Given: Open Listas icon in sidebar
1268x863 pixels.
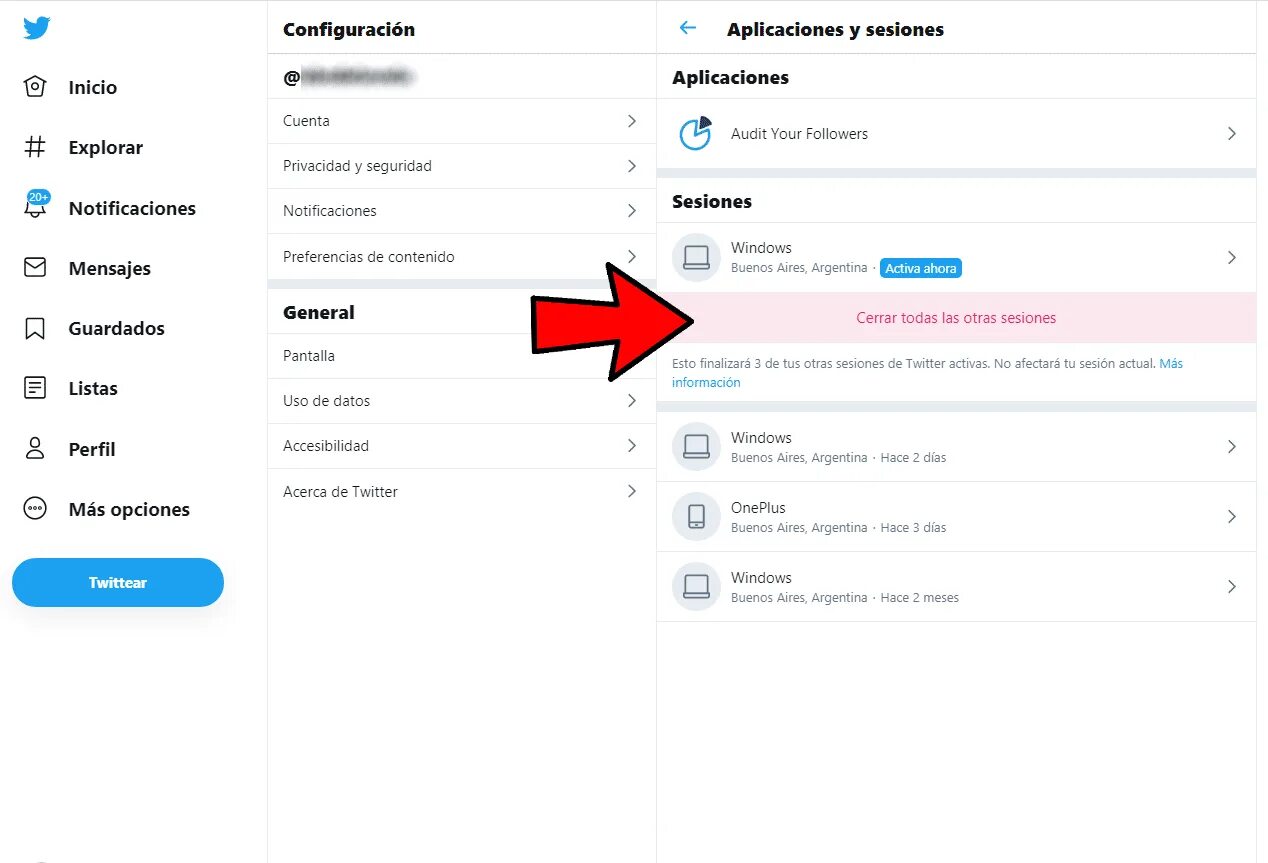Looking at the screenshot, I should [x=35, y=388].
